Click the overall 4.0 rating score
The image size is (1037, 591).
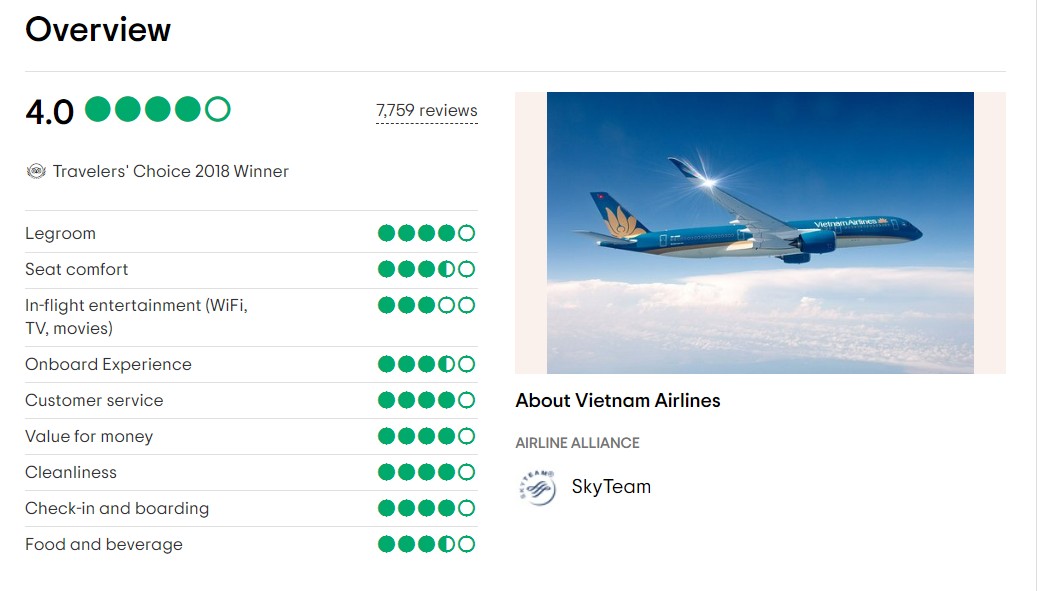tap(49, 110)
